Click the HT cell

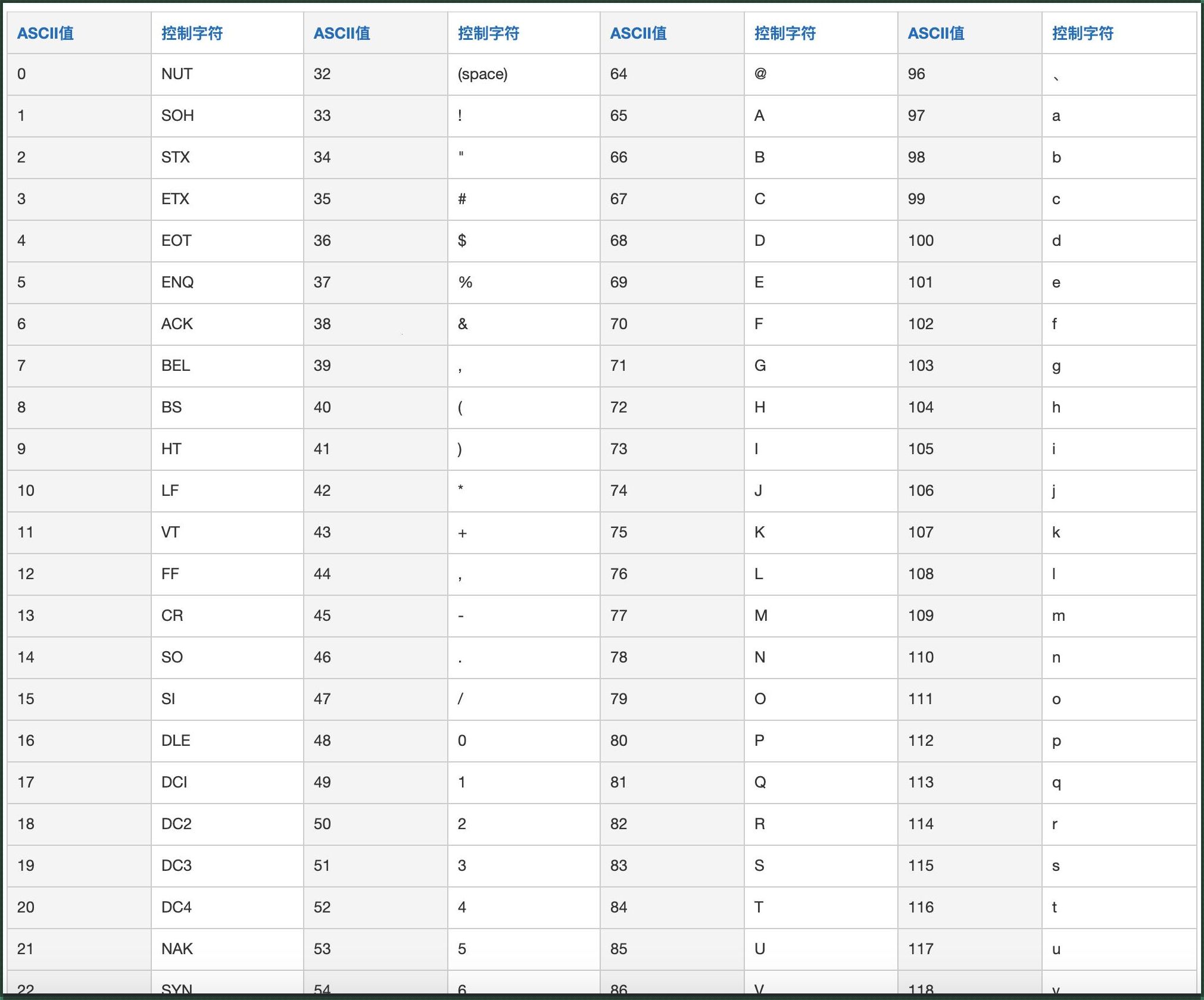(x=227, y=449)
